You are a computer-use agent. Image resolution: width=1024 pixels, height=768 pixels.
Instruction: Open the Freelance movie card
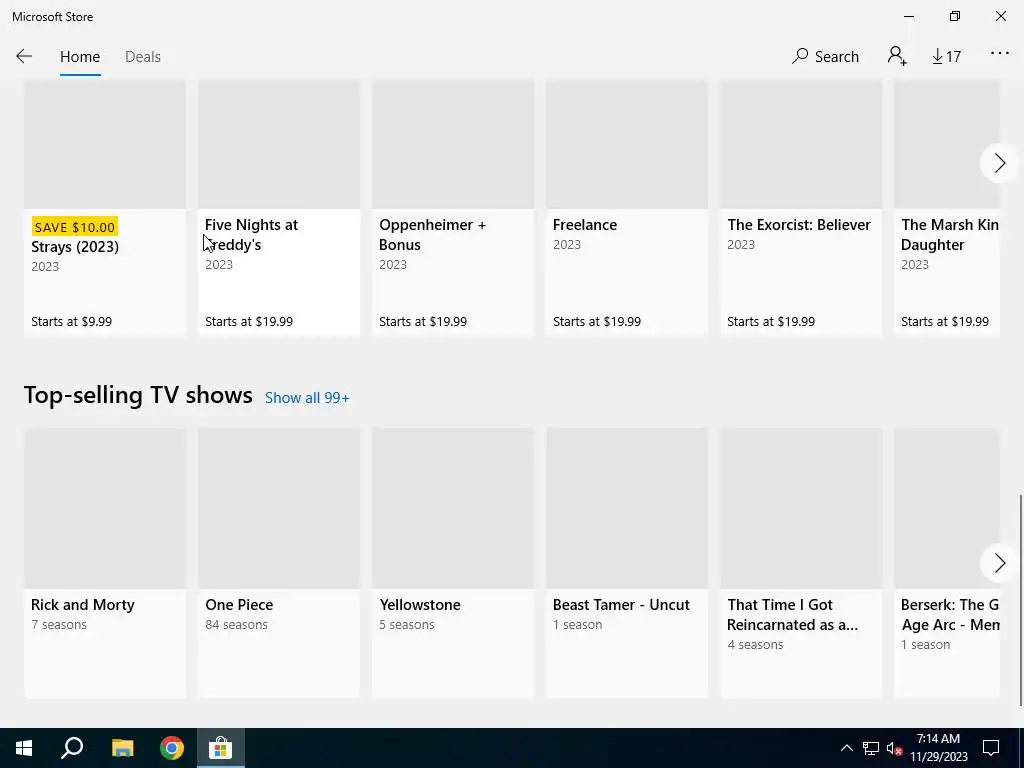click(x=627, y=208)
